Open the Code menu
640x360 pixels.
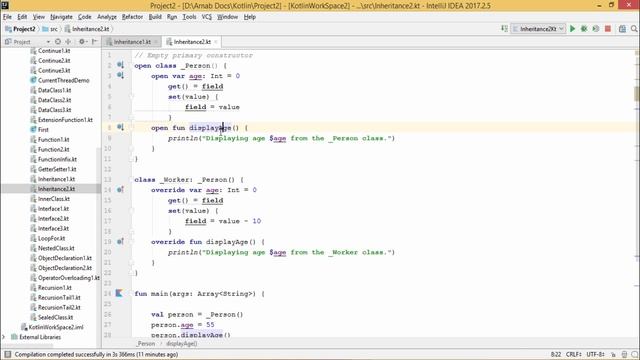pos(84,17)
